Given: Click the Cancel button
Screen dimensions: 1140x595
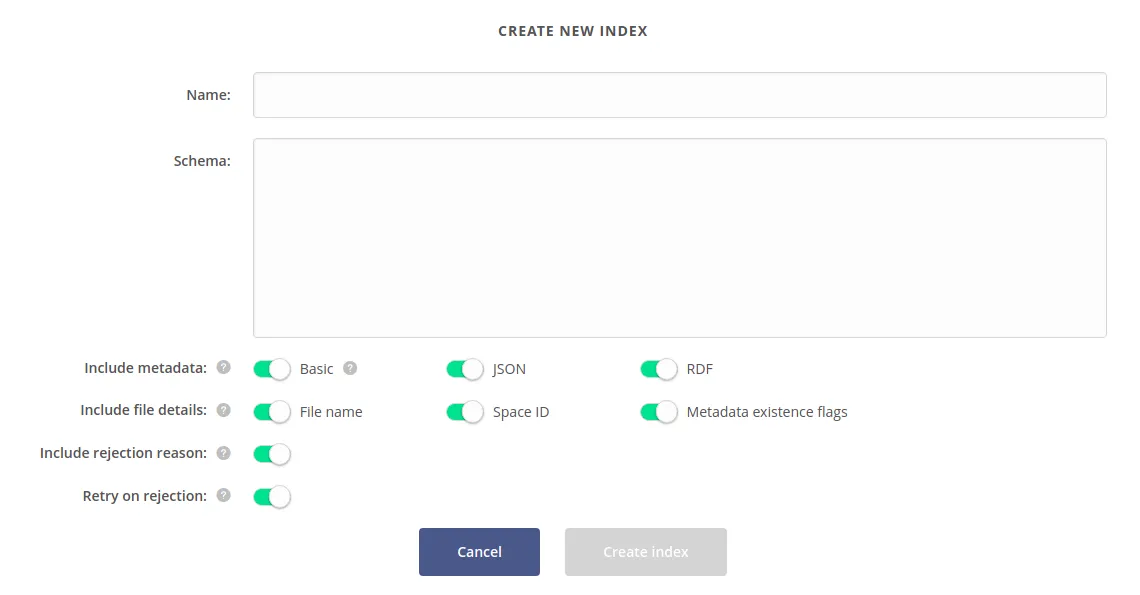Looking at the screenshot, I should 479,551.
